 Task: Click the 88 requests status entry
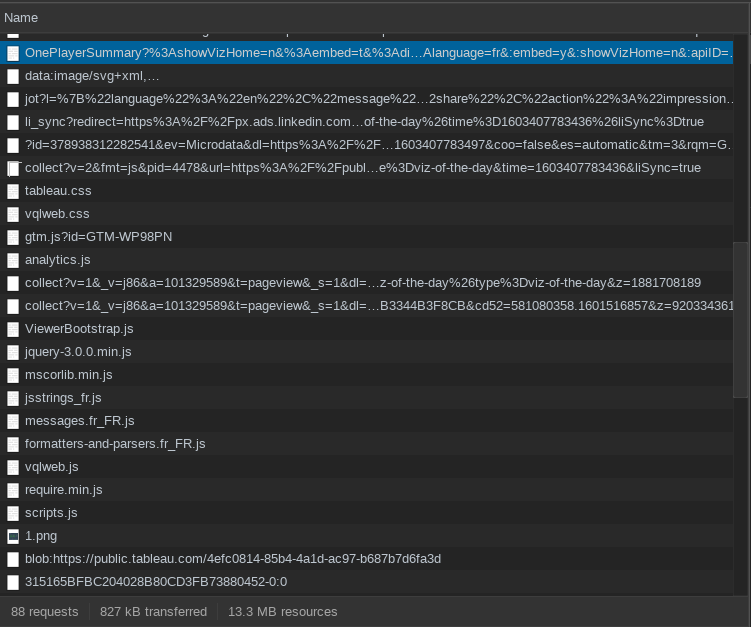click(45, 612)
